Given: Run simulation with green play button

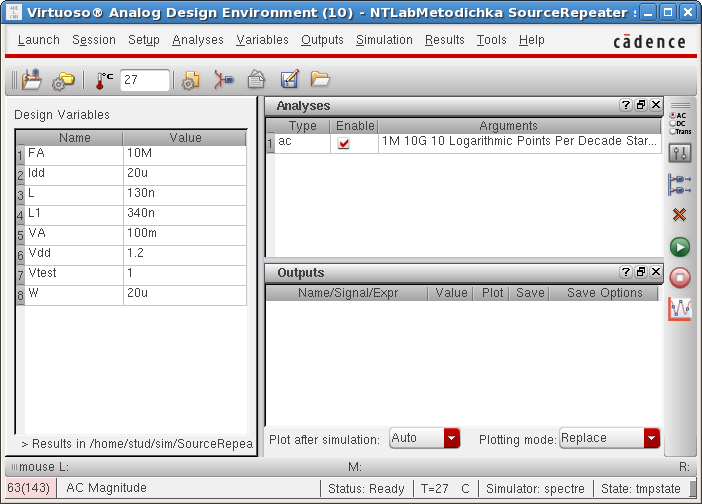Looking at the screenshot, I should pyautogui.click(x=680, y=247).
